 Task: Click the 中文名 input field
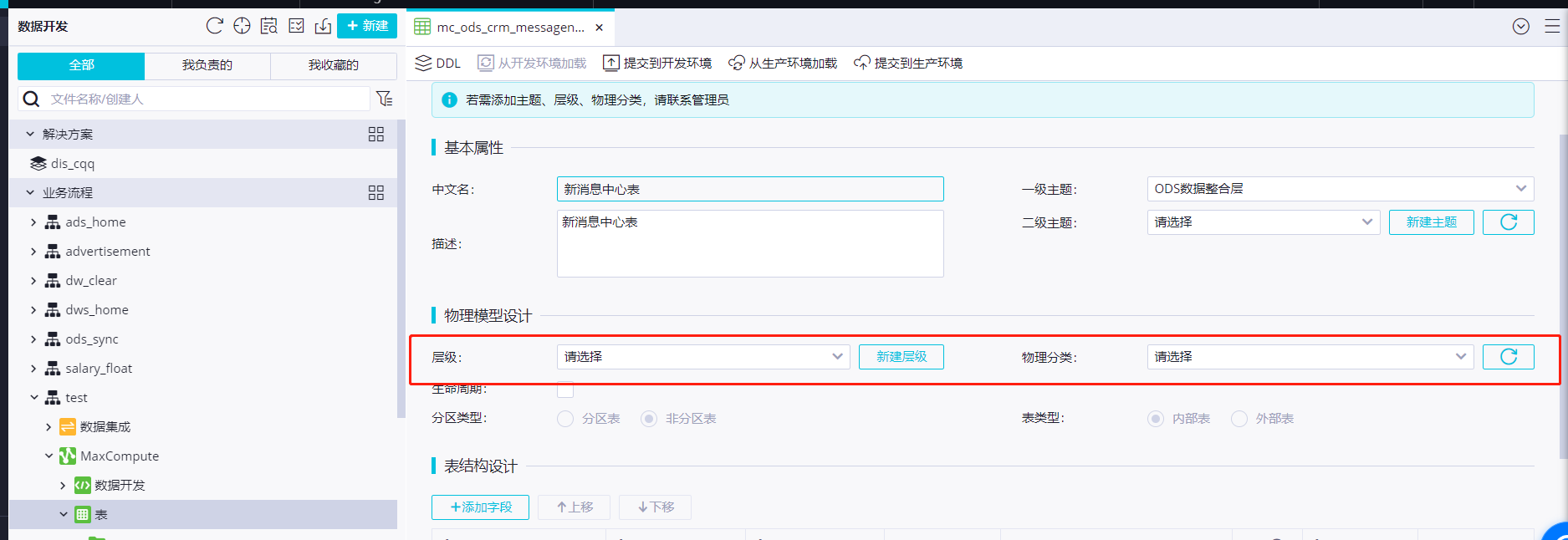[750, 189]
